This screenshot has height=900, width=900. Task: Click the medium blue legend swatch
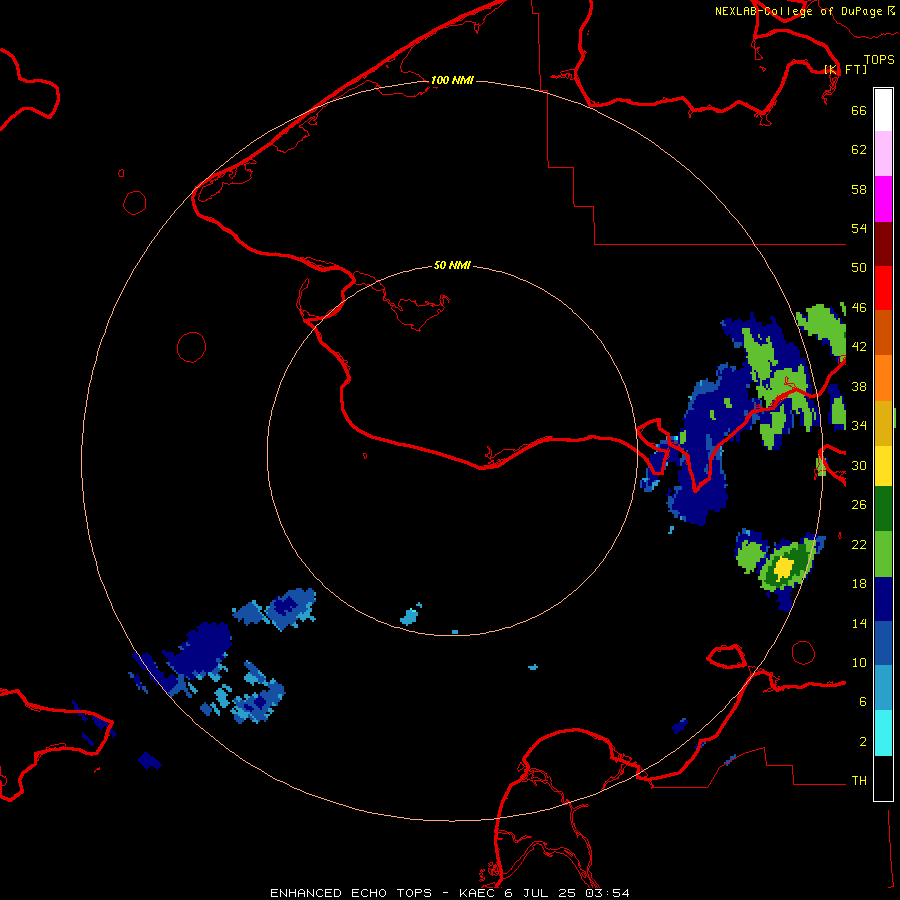click(x=883, y=643)
